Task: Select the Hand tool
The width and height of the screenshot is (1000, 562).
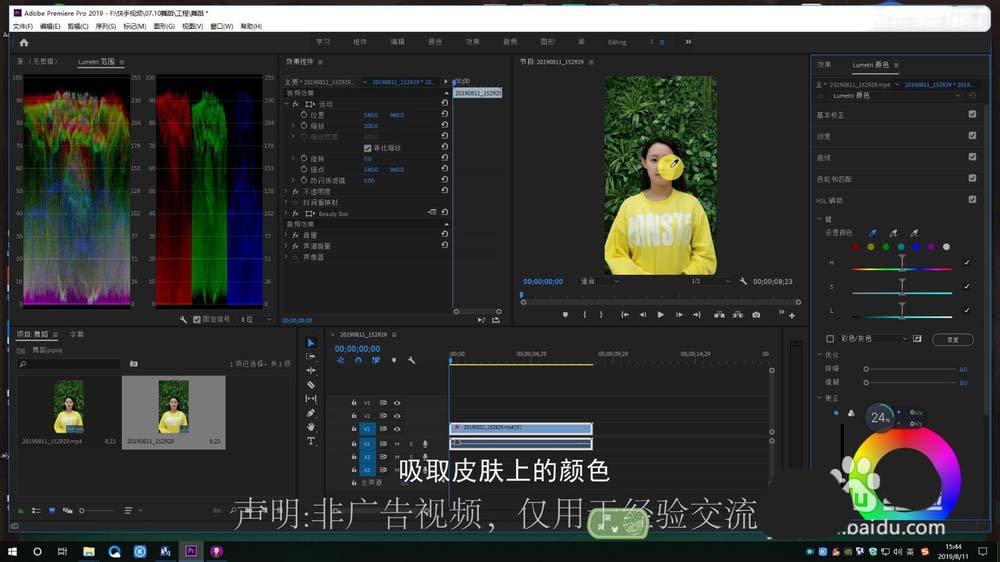Action: pos(311,427)
